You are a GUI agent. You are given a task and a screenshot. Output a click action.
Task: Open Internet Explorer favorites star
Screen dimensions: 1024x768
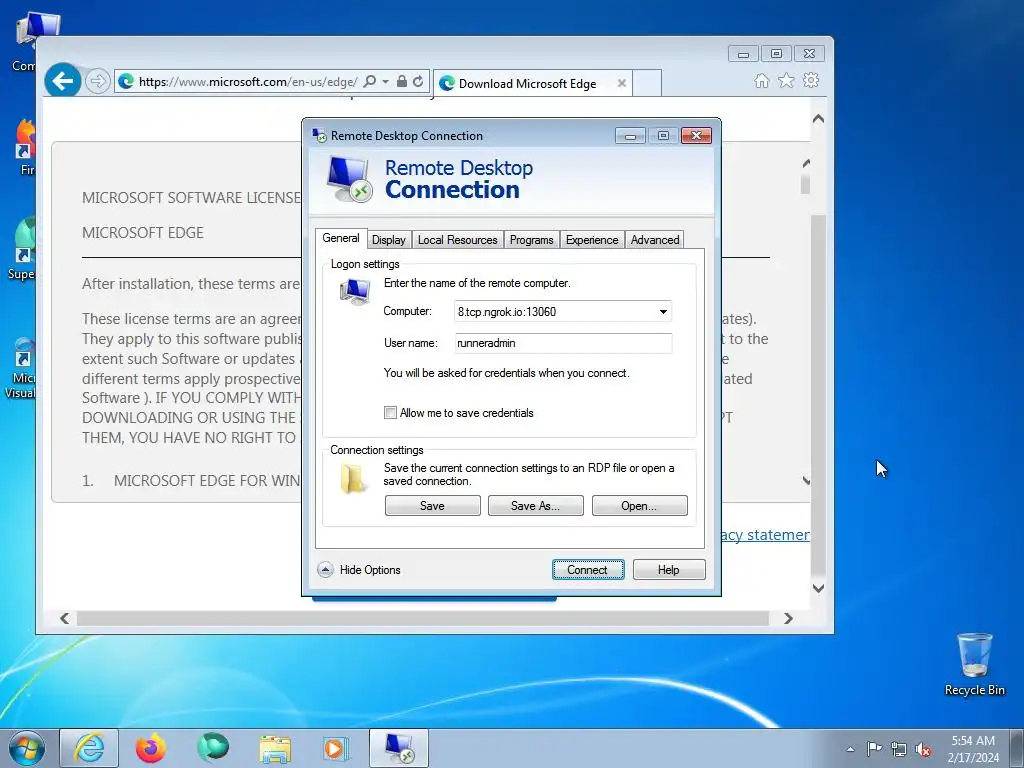click(786, 80)
